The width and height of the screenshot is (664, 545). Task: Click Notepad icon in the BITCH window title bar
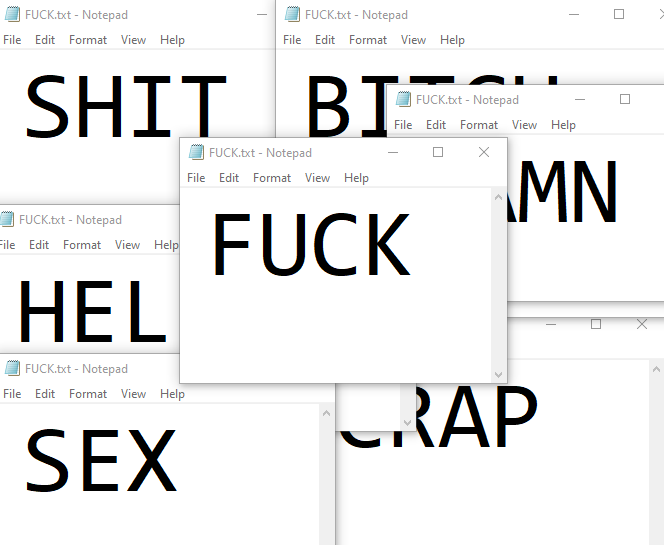(x=292, y=14)
